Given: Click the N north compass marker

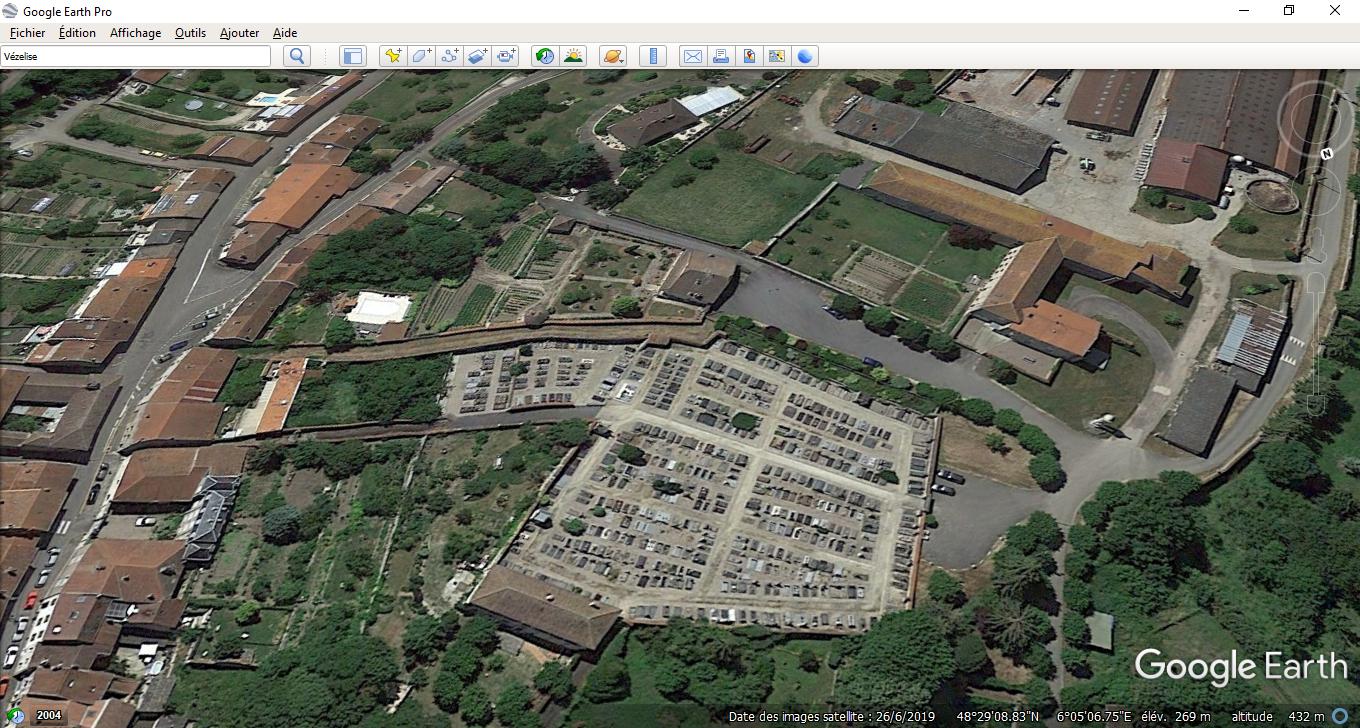Looking at the screenshot, I should pyautogui.click(x=1327, y=153).
